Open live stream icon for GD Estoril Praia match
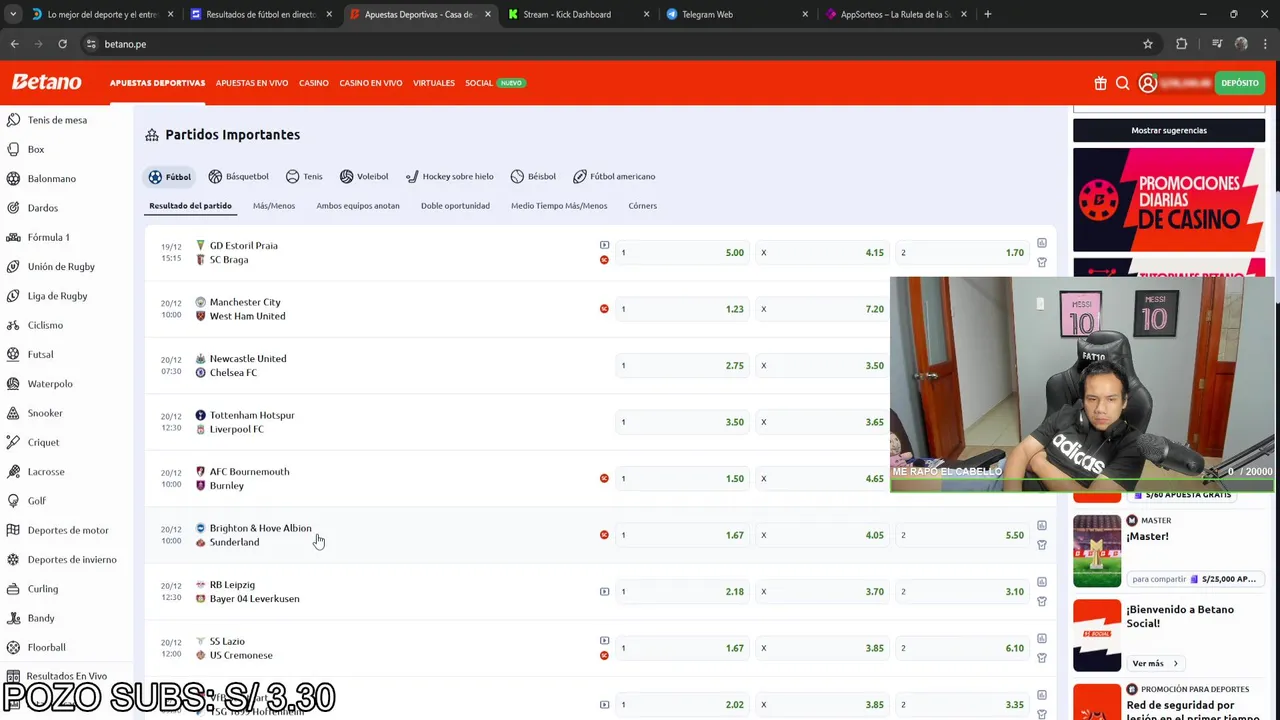This screenshot has width=1280, height=720. click(x=604, y=245)
